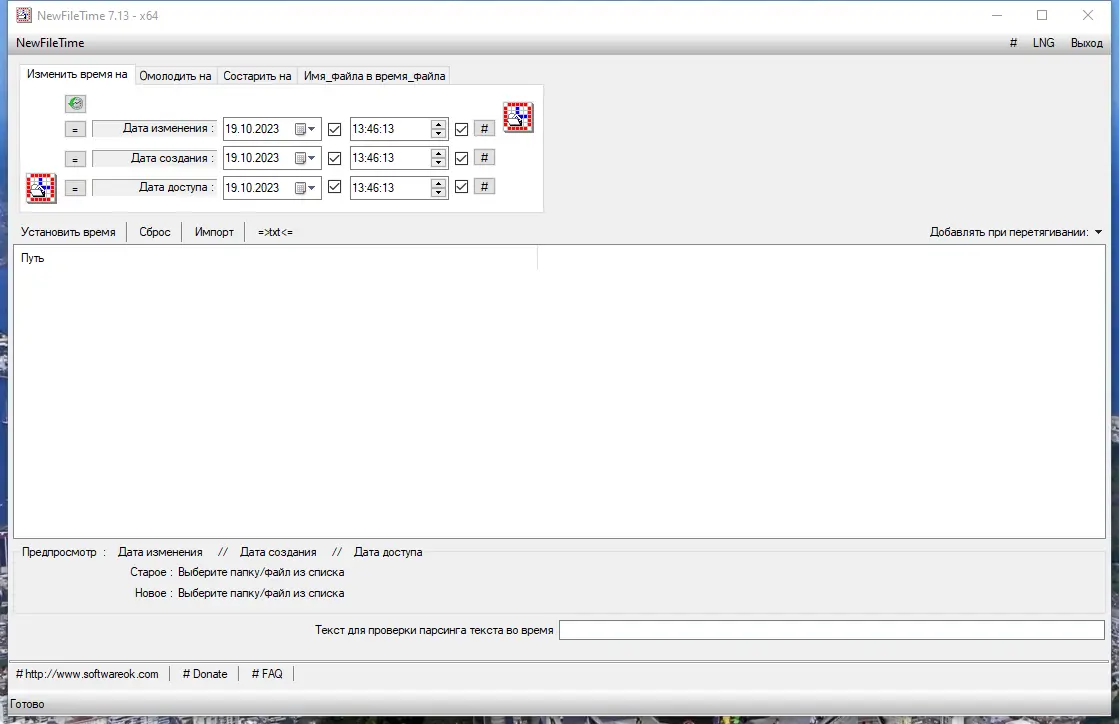The height and width of the screenshot is (724, 1119).
Task: Toggle time checkbox for Дата изменения
Action: pyautogui.click(x=461, y=129)
